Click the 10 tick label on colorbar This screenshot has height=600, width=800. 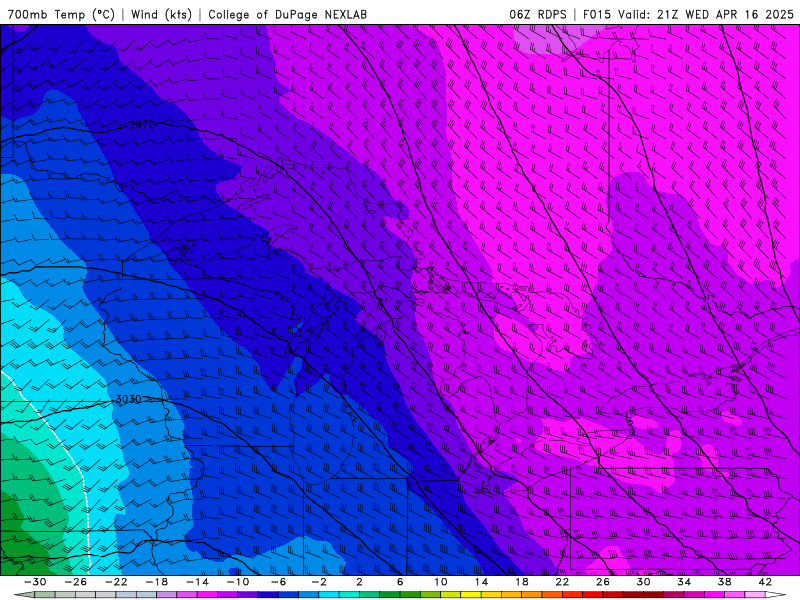[441, 582]
